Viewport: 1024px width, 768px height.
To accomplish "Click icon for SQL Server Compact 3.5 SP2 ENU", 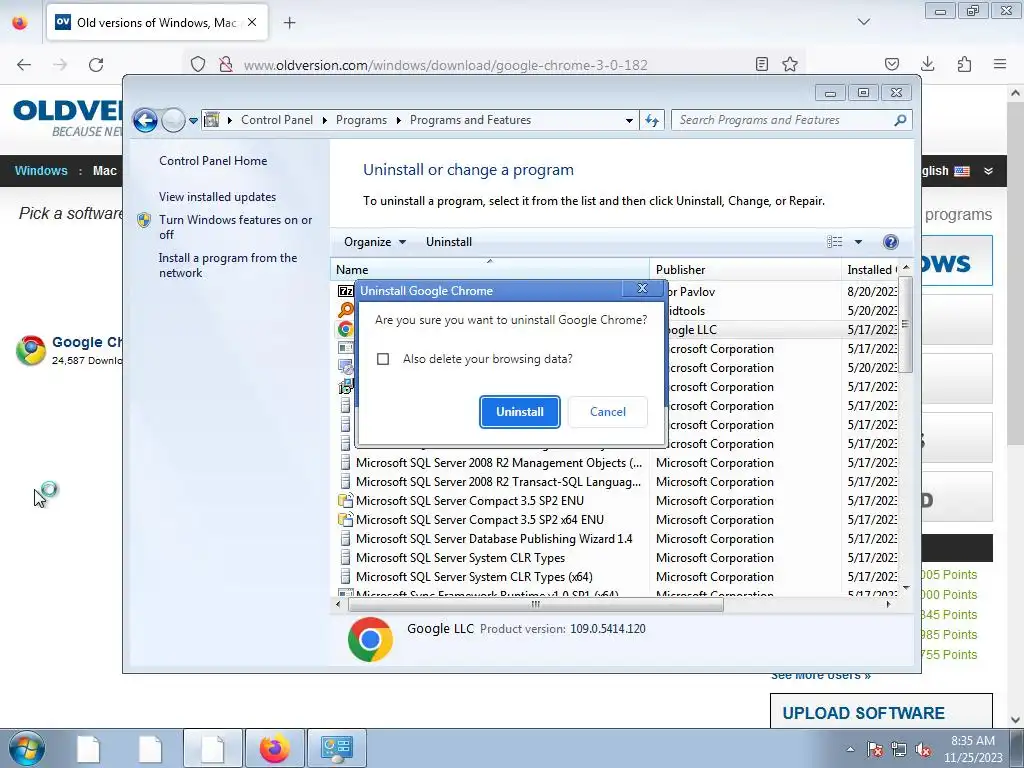I will (345, 501).
